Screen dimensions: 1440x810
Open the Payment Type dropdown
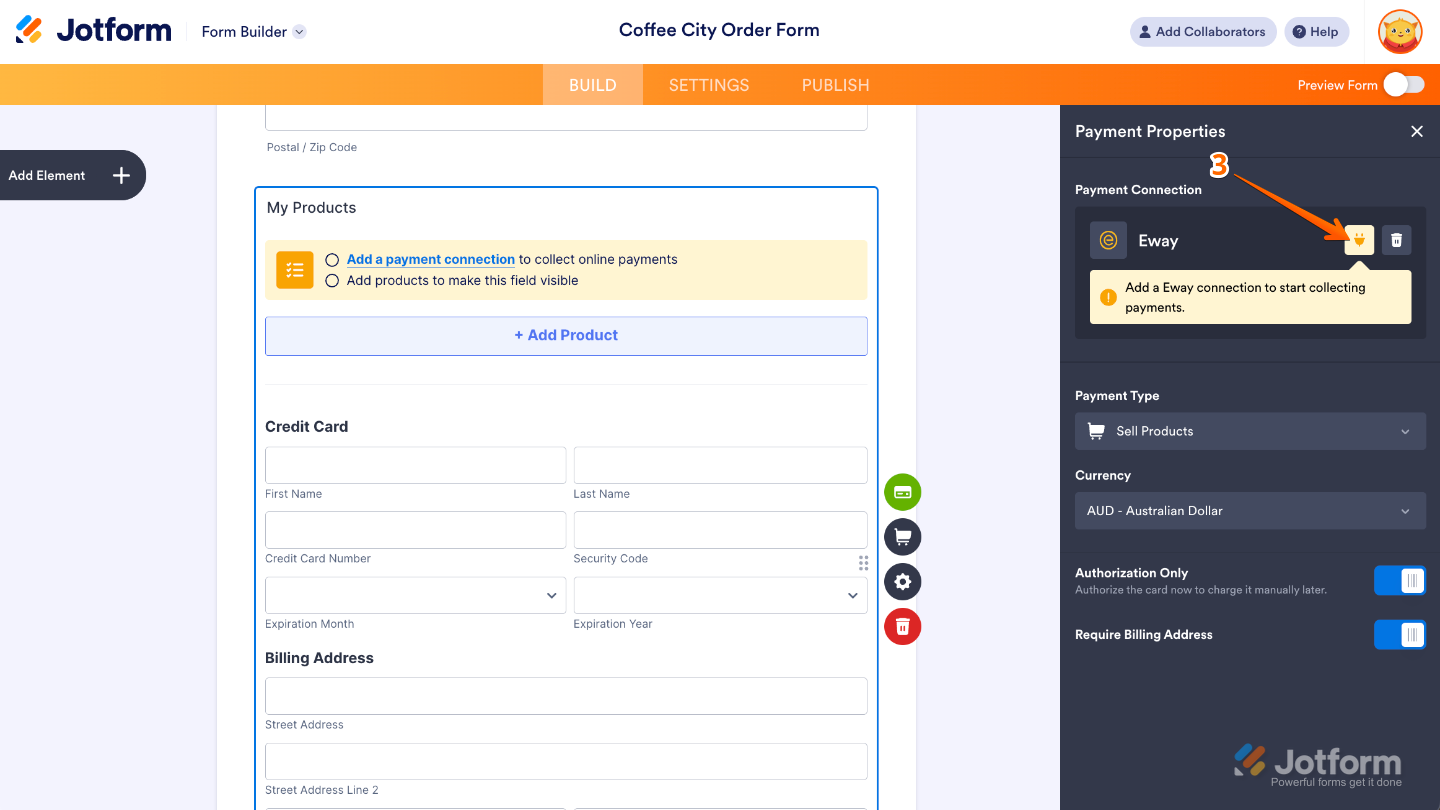[1250, 431]
